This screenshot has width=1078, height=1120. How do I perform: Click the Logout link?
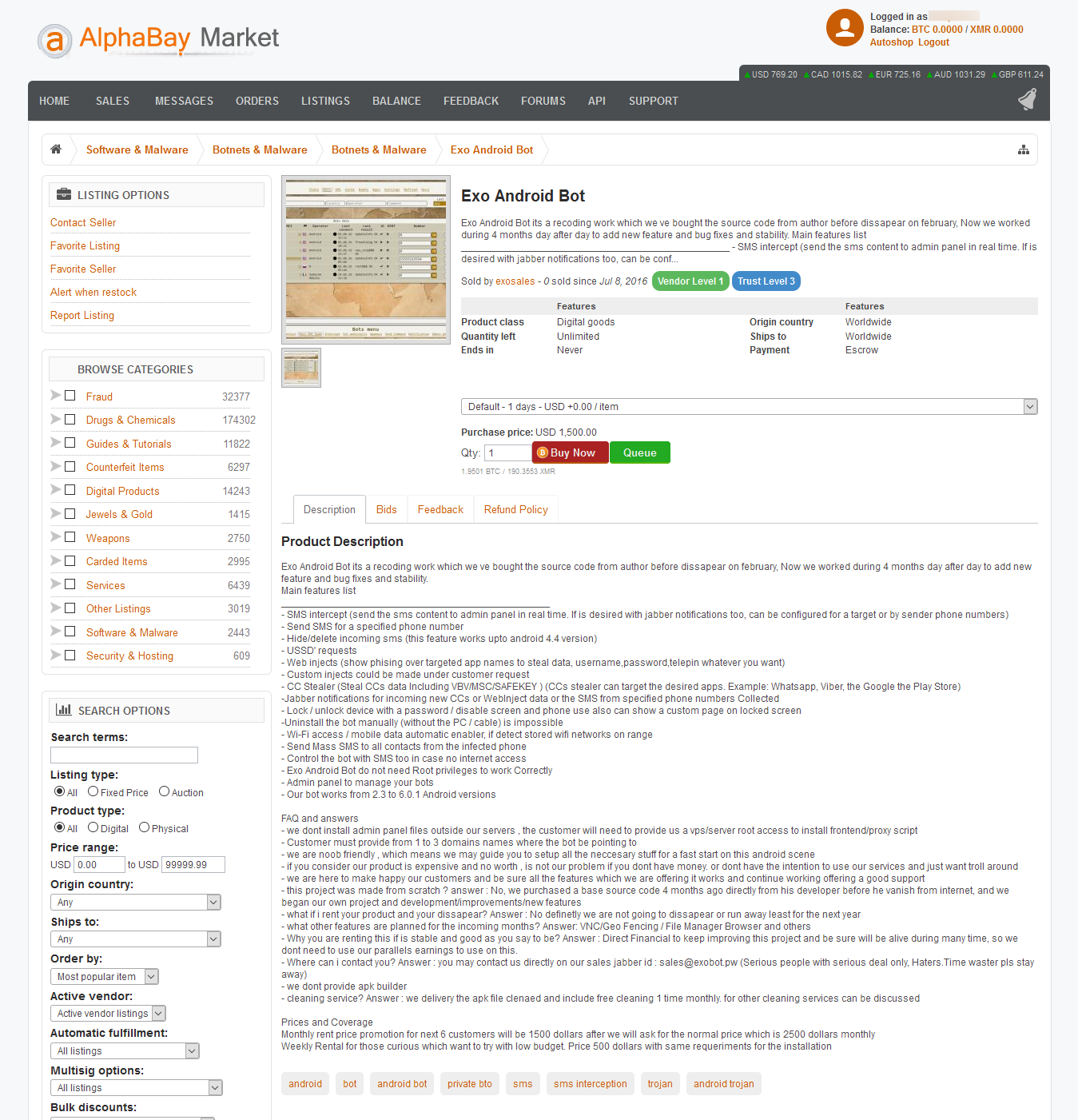point(933,42)
